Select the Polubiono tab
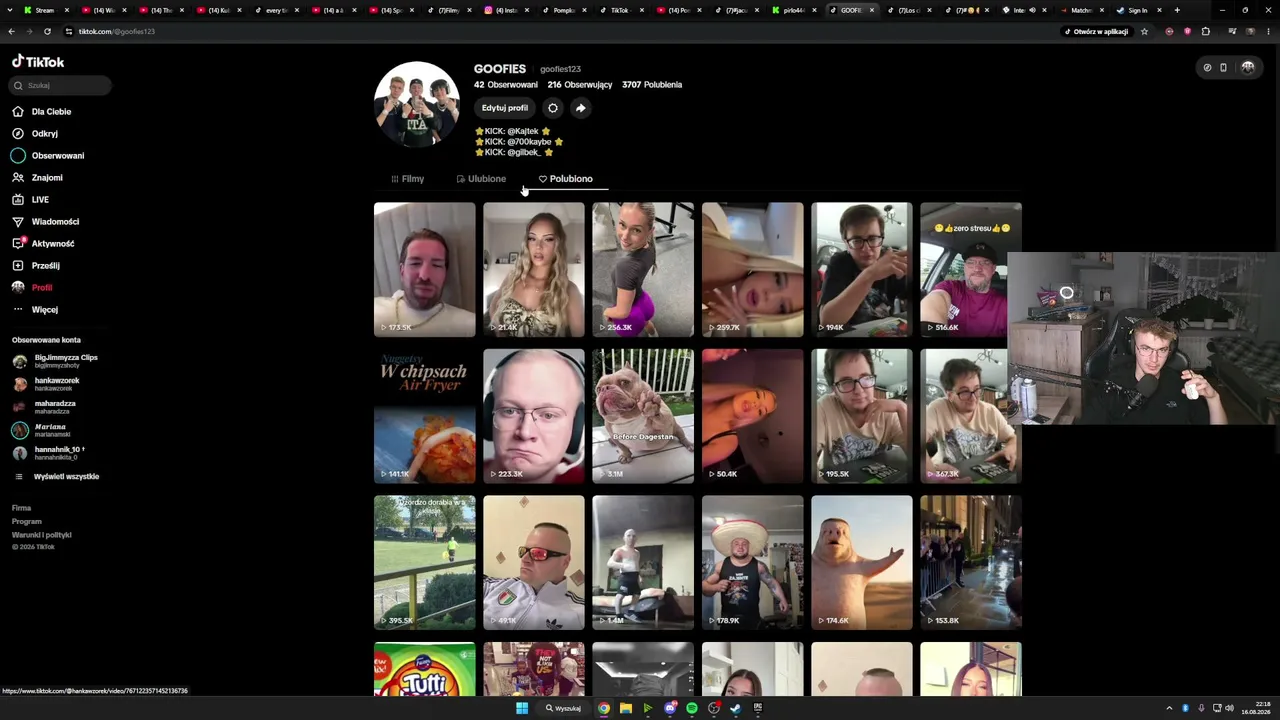 point(565,179)
